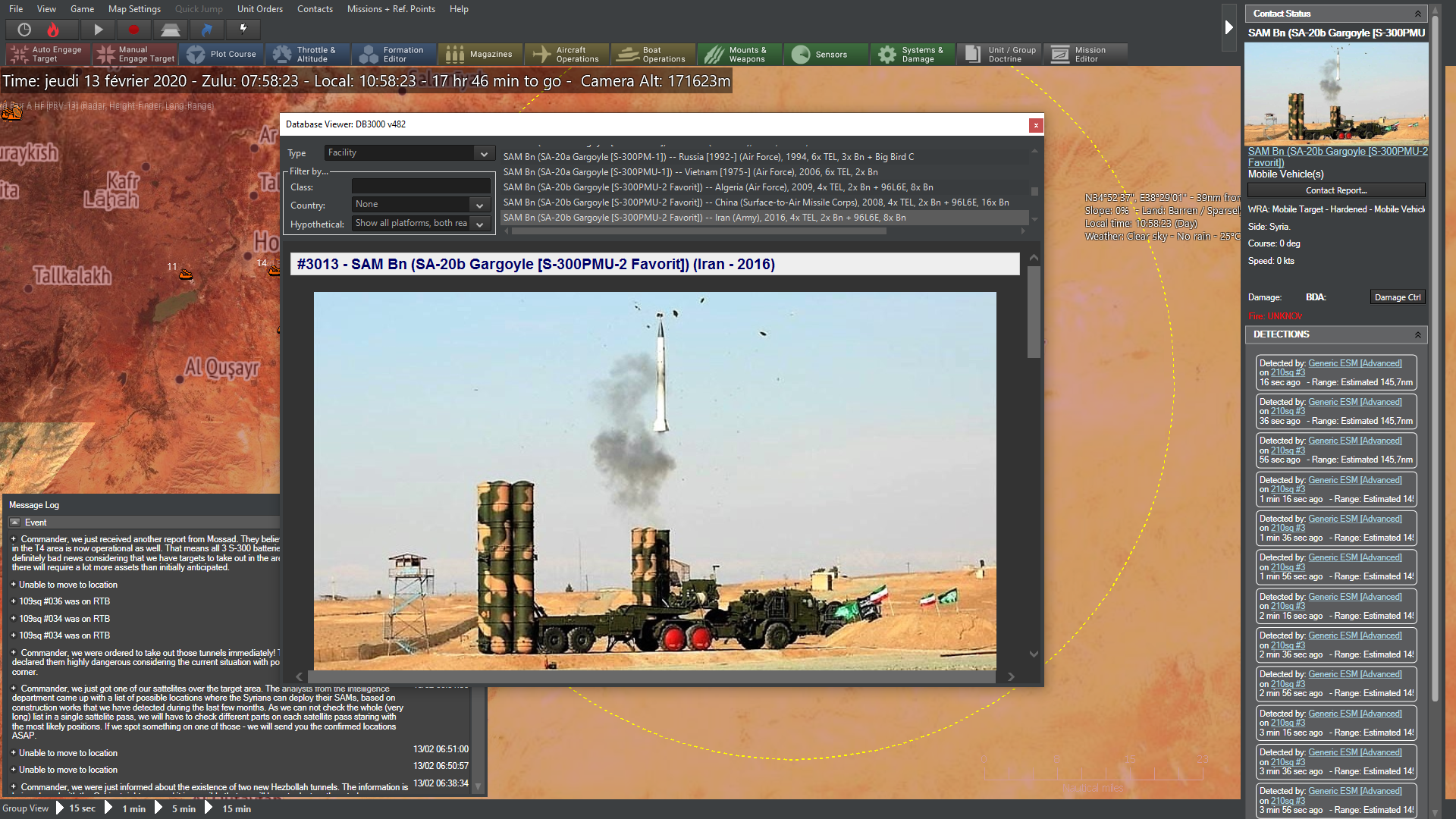
Task: Click the lightning bolt toolbar icon
Action: 243,30
